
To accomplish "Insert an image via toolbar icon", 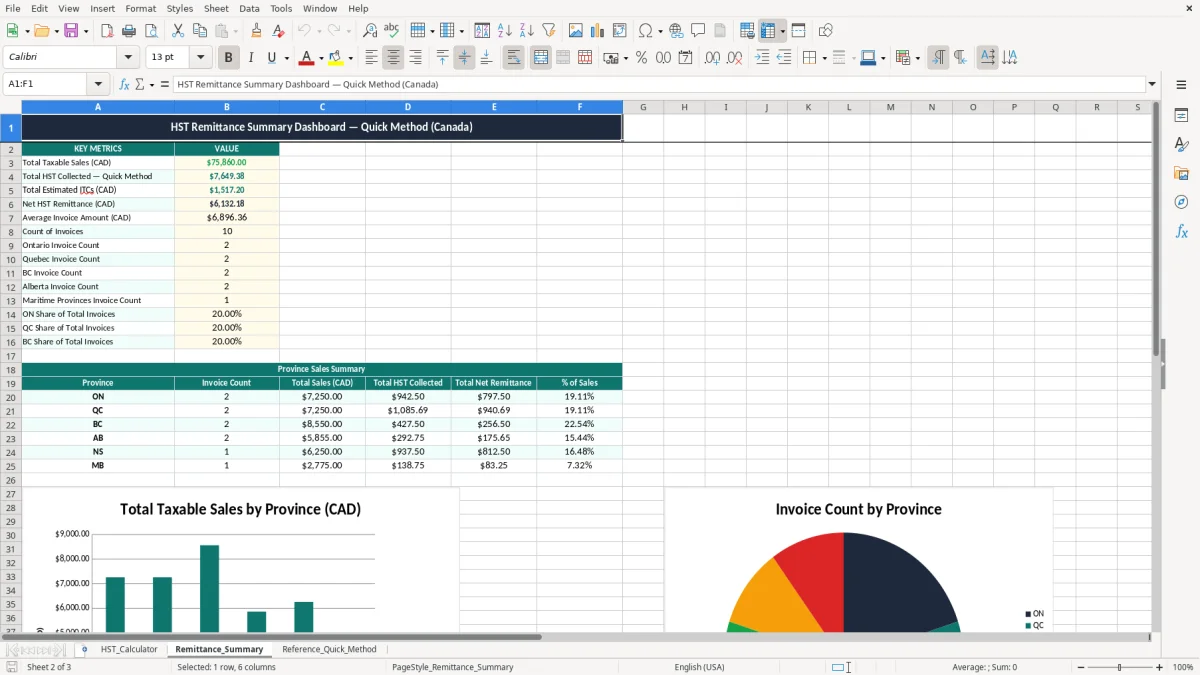I will (576, 31).
